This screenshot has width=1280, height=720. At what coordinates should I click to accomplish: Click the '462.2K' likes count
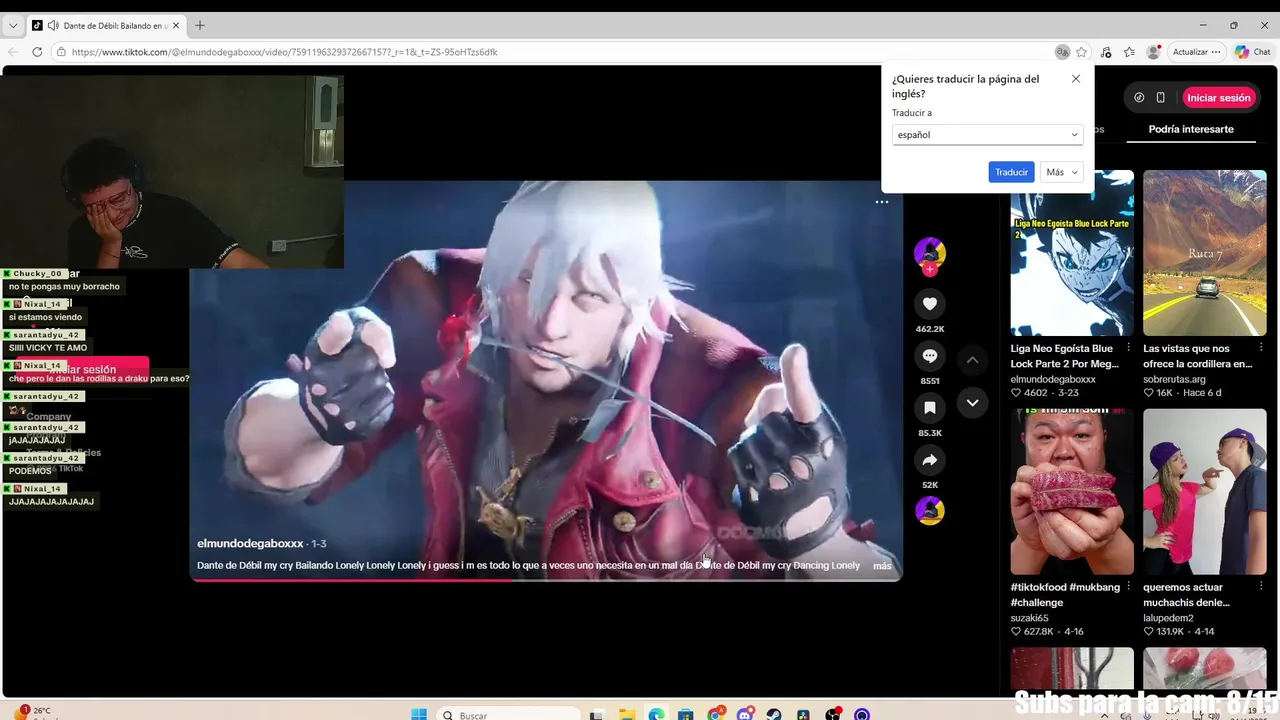pos(930,329)
